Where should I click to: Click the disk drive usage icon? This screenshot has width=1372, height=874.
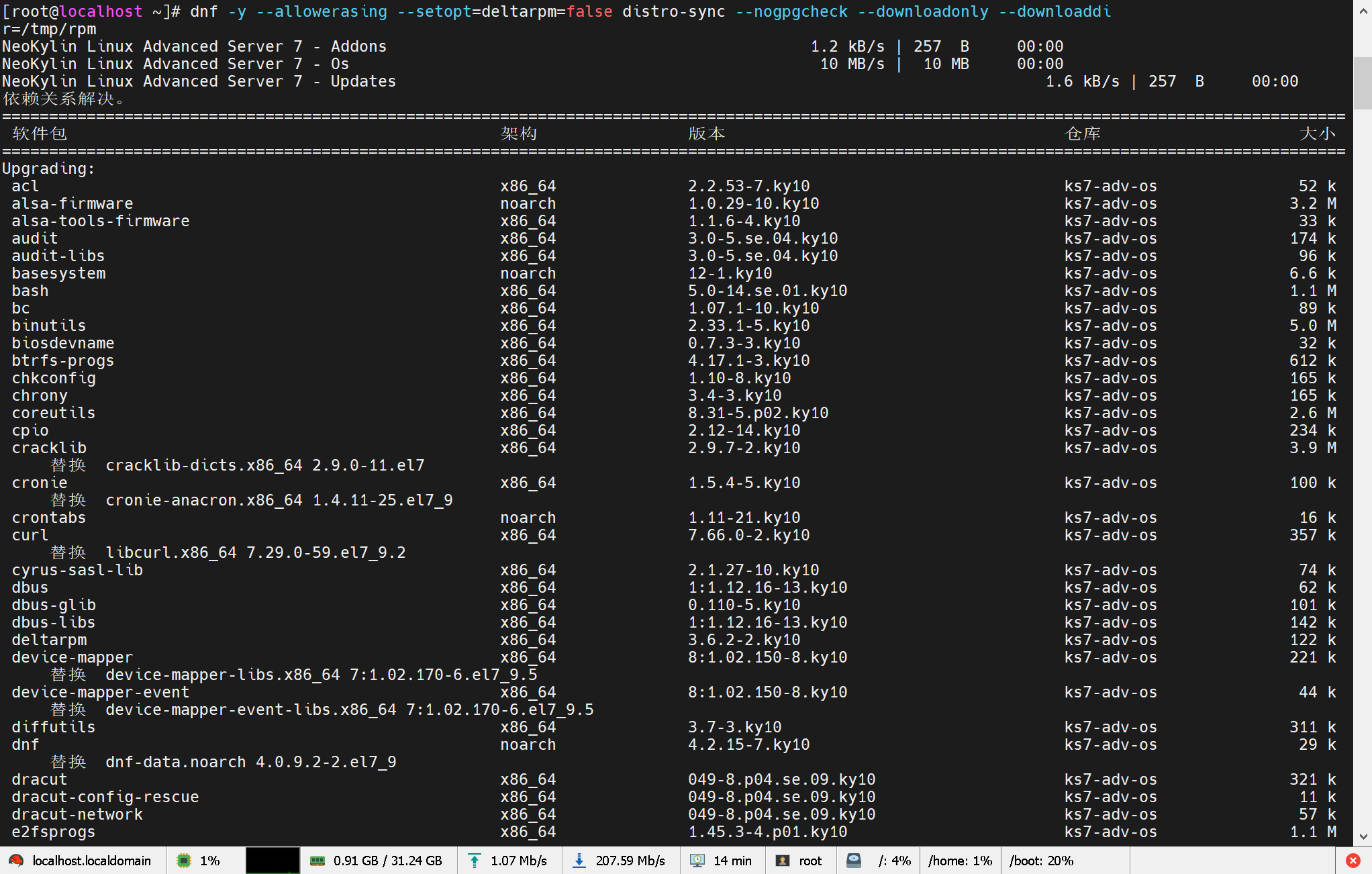click(854, 861)
